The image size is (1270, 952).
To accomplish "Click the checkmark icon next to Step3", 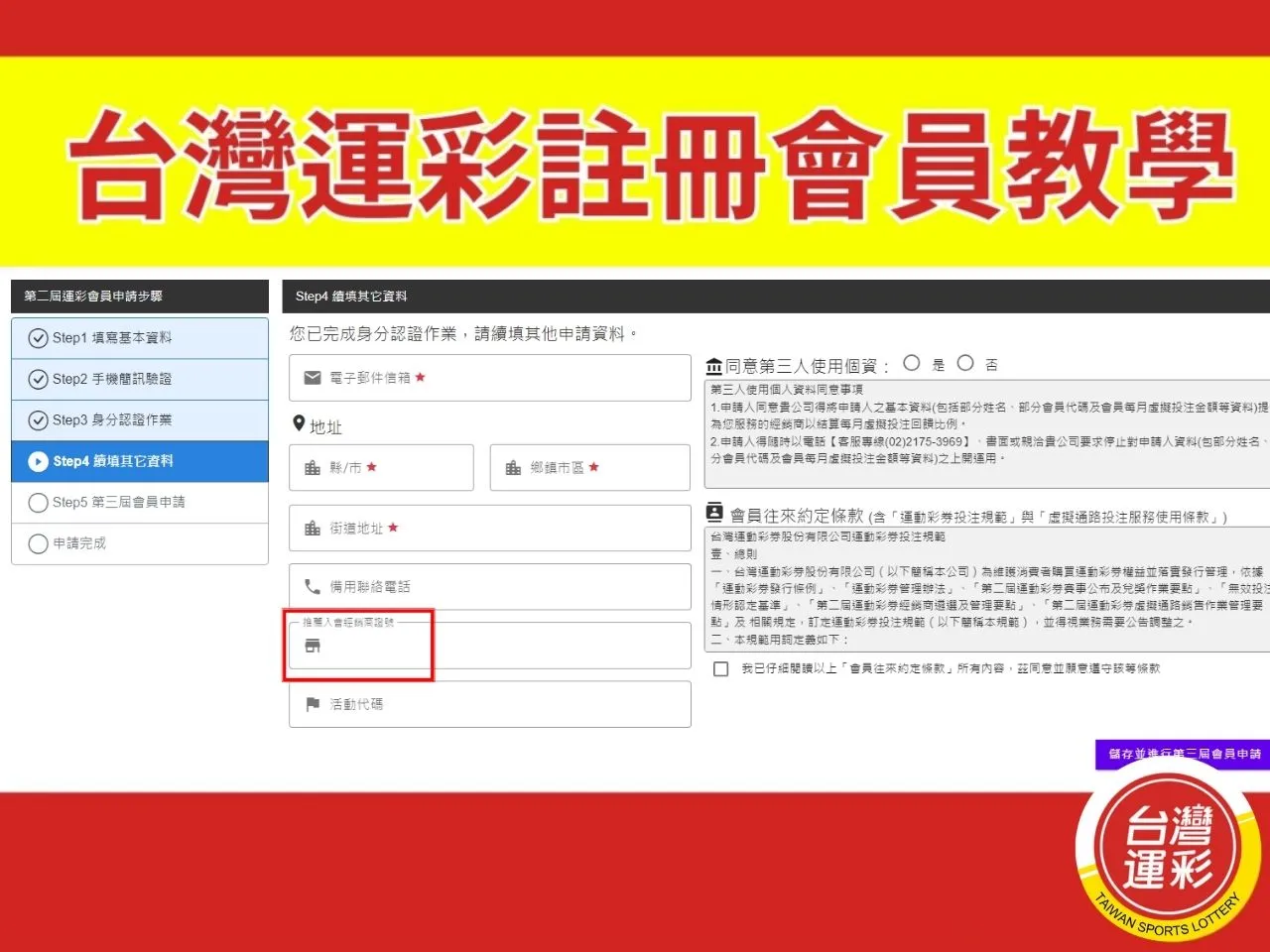I will (38, 420).
